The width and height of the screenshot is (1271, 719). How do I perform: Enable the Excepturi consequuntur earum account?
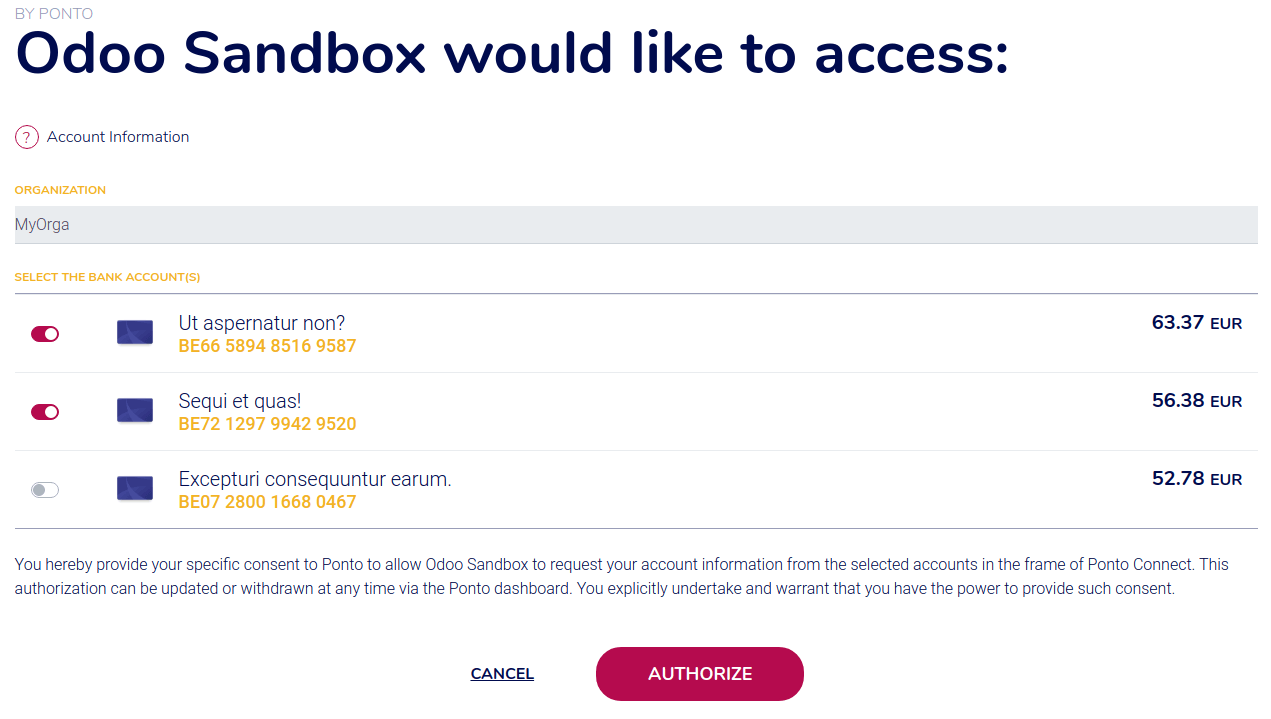pyautogui.click(x=44, y=488)
